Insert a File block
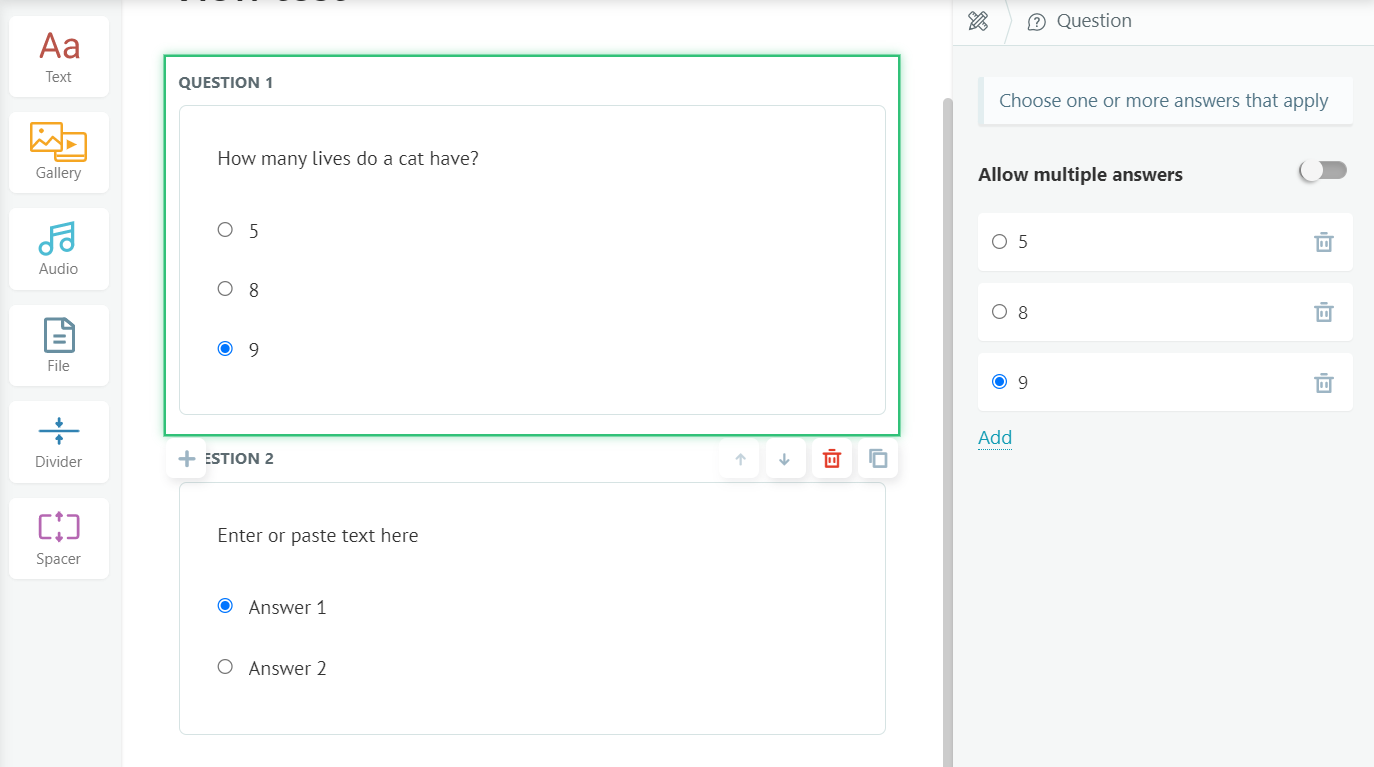The image size is (1374, 767). (59, 345)
